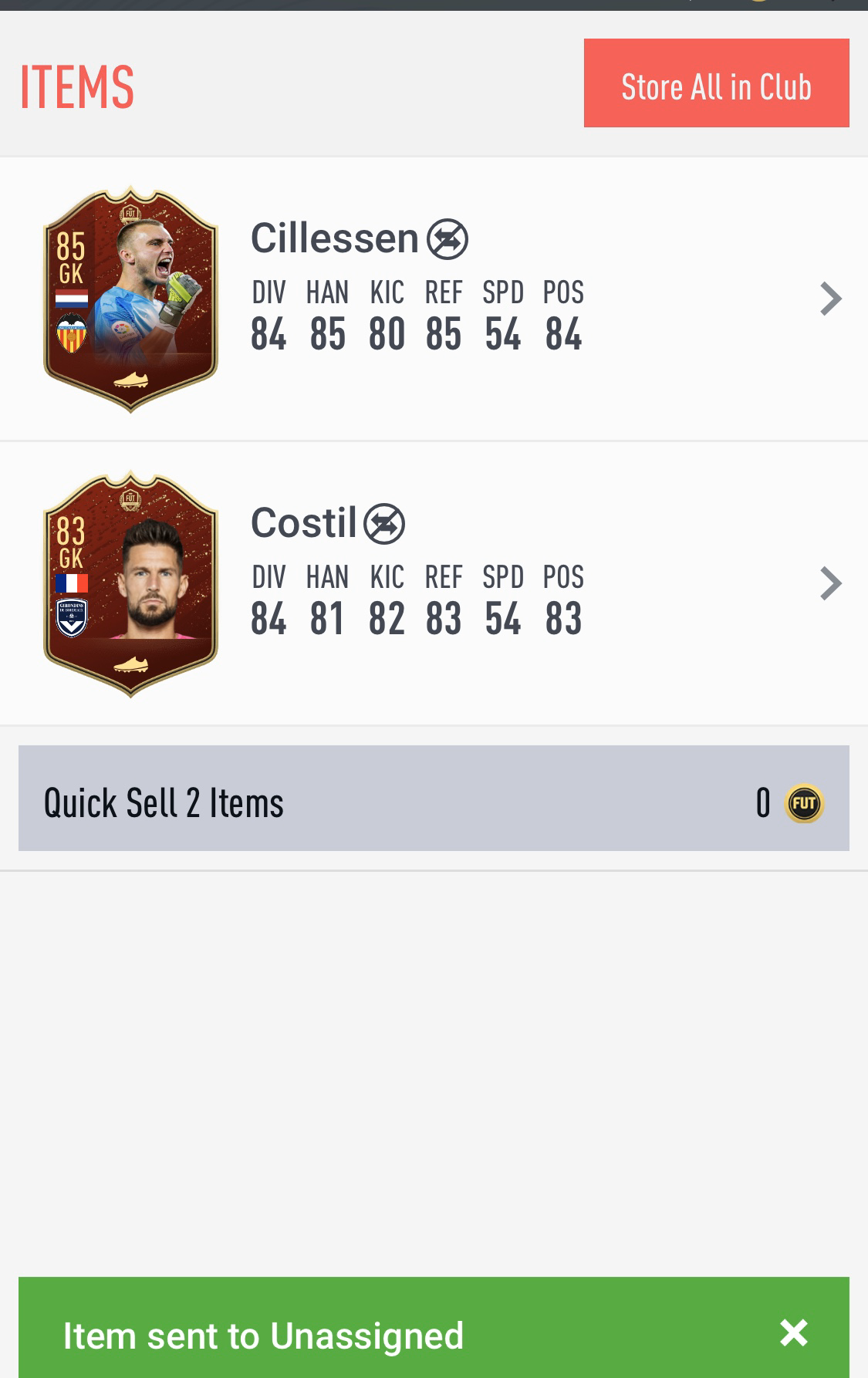The width and height of the screenshot is (868, 1378).
Task: Click the Valencia club badge
Action: point(72,333)
